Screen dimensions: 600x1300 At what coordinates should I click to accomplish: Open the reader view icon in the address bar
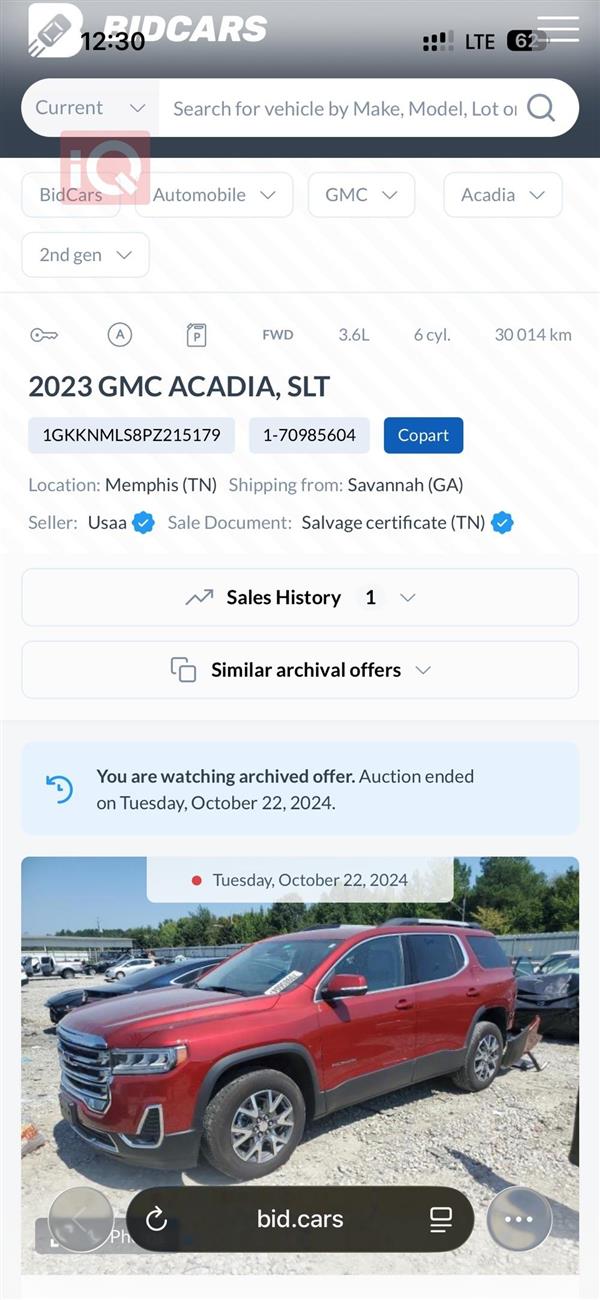(441, 1219)
